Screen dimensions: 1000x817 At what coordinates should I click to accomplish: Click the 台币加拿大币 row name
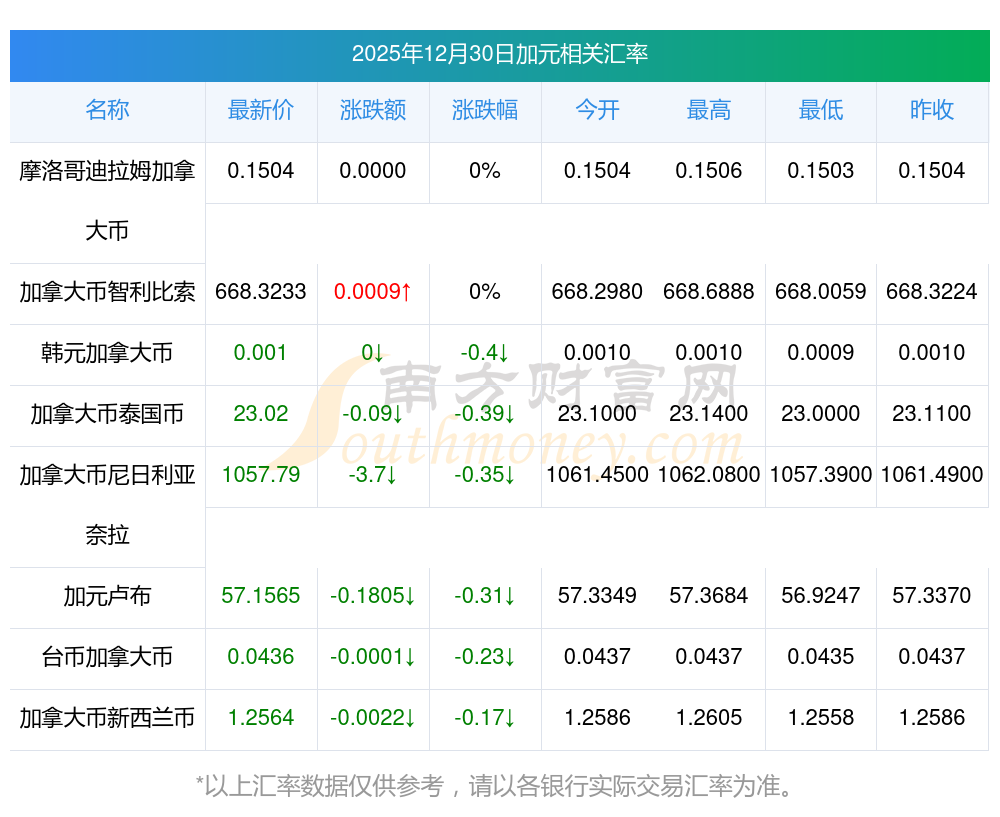[107, 657]
